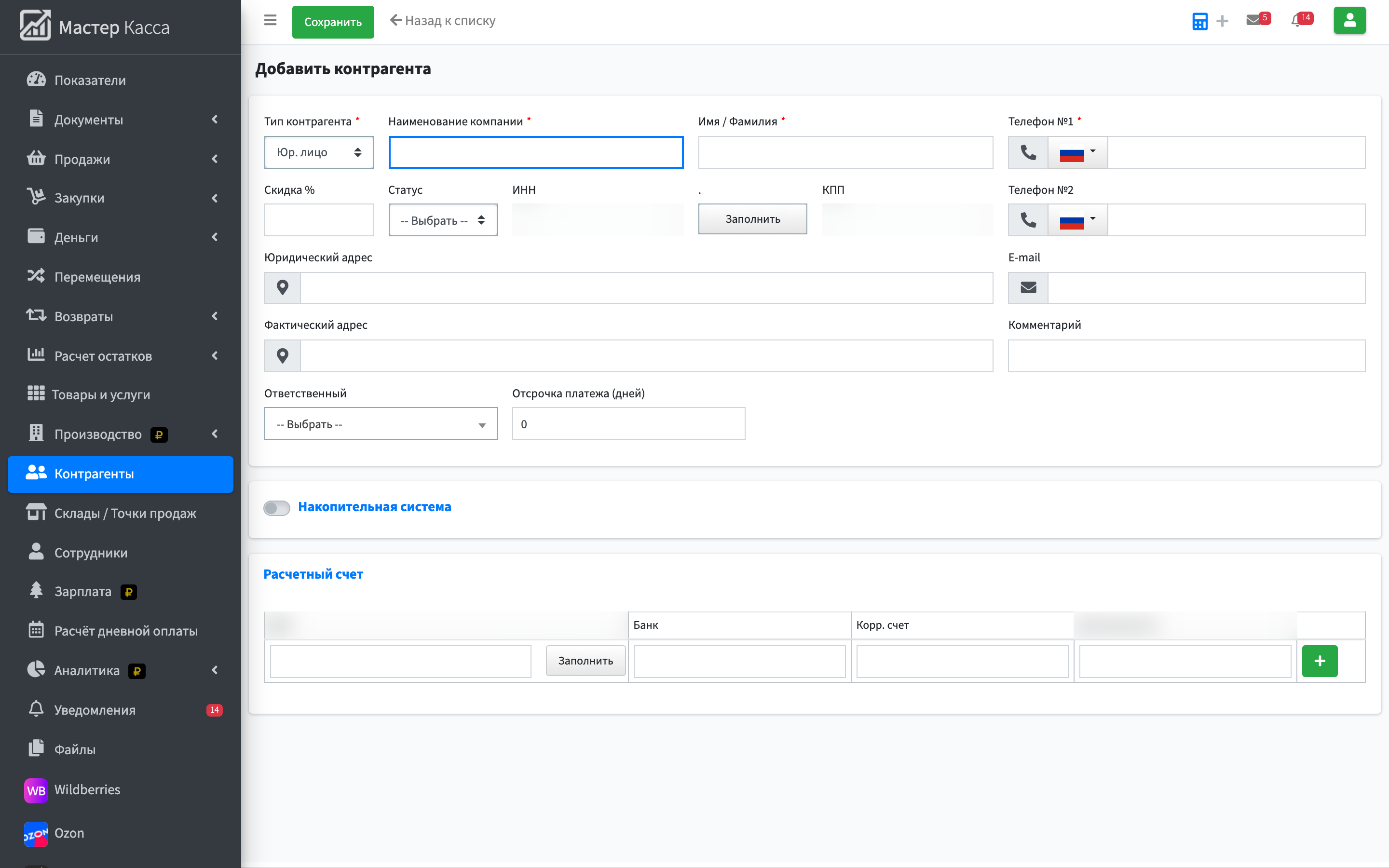This screenshot has width=1389, height=868.
Task: Click map pin icon for Фактический адрес
Action: point(283,356)
